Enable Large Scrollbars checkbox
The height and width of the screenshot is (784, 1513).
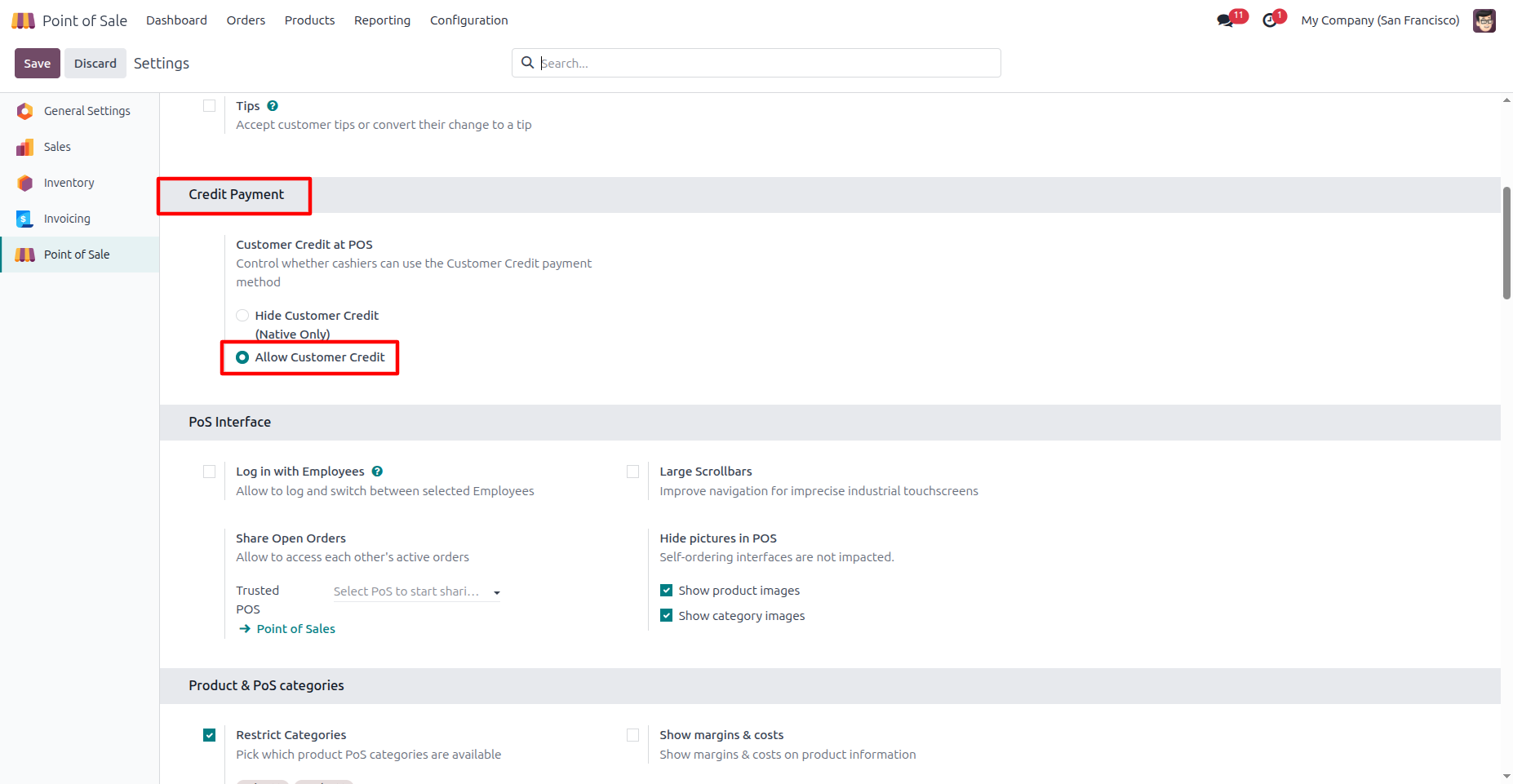tap(632, 472)
